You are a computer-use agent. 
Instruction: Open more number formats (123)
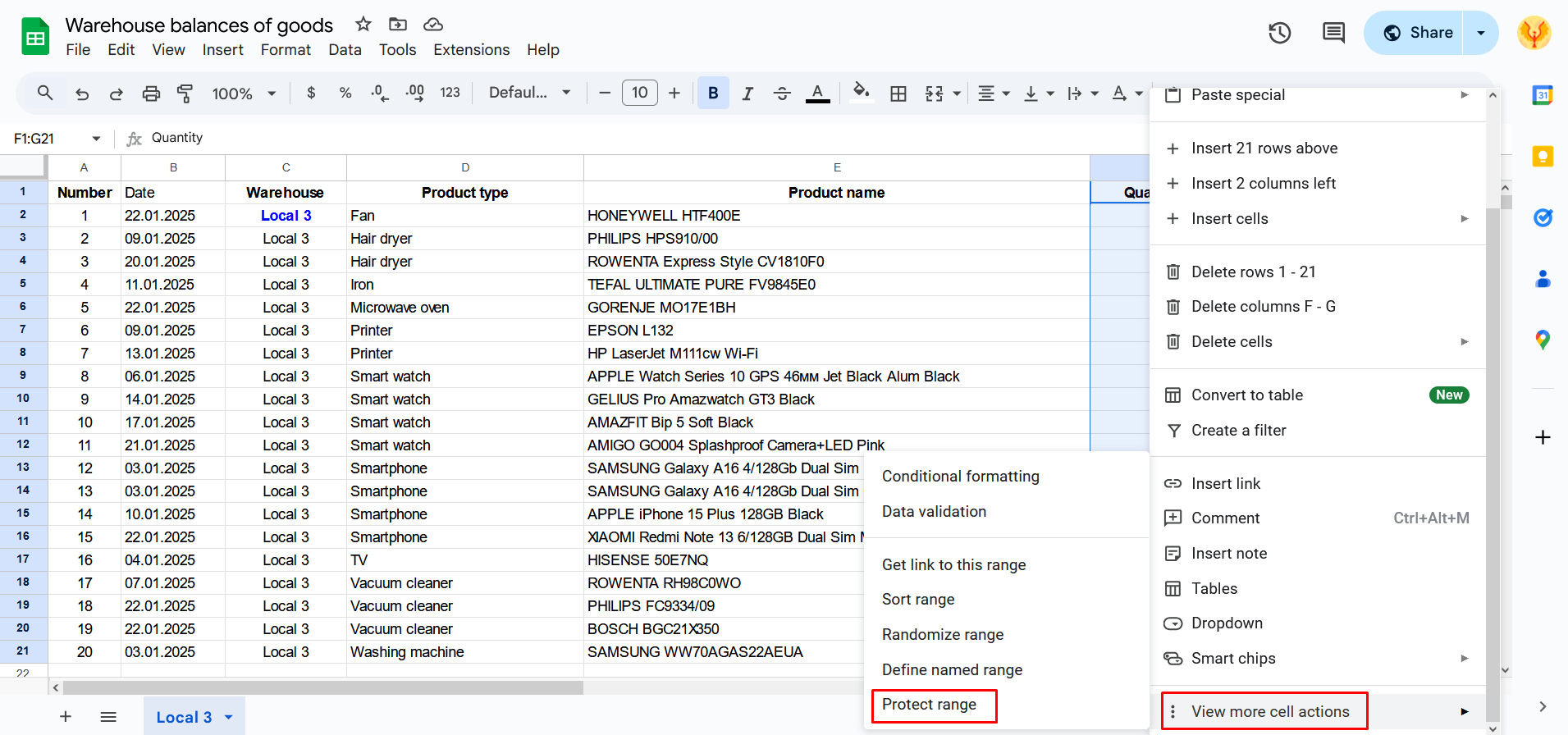point(450,93)
